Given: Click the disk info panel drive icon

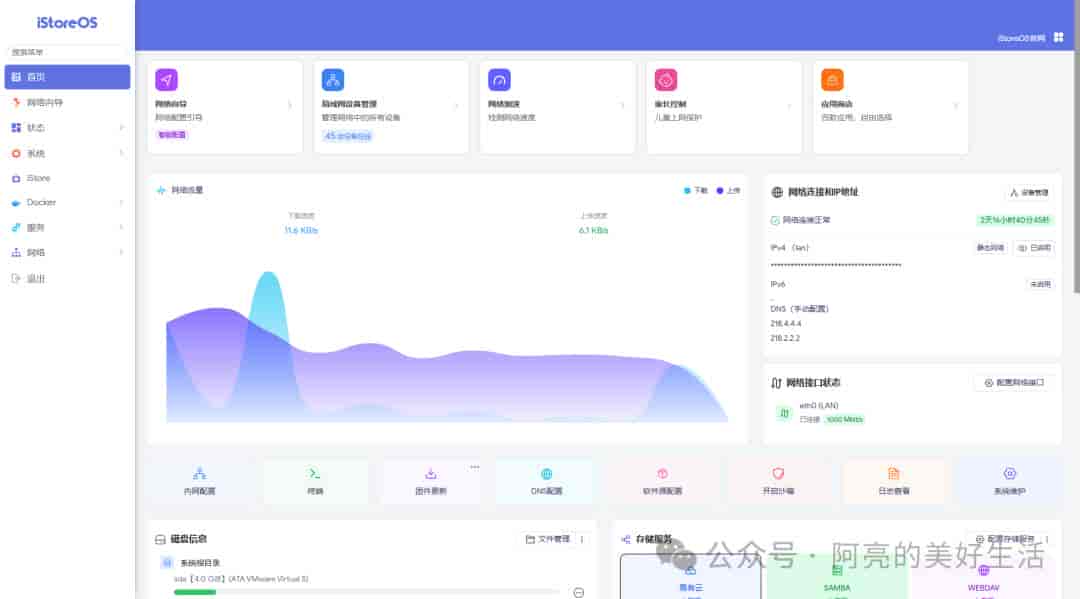Looking at the screenshot, I should point(160,539).
